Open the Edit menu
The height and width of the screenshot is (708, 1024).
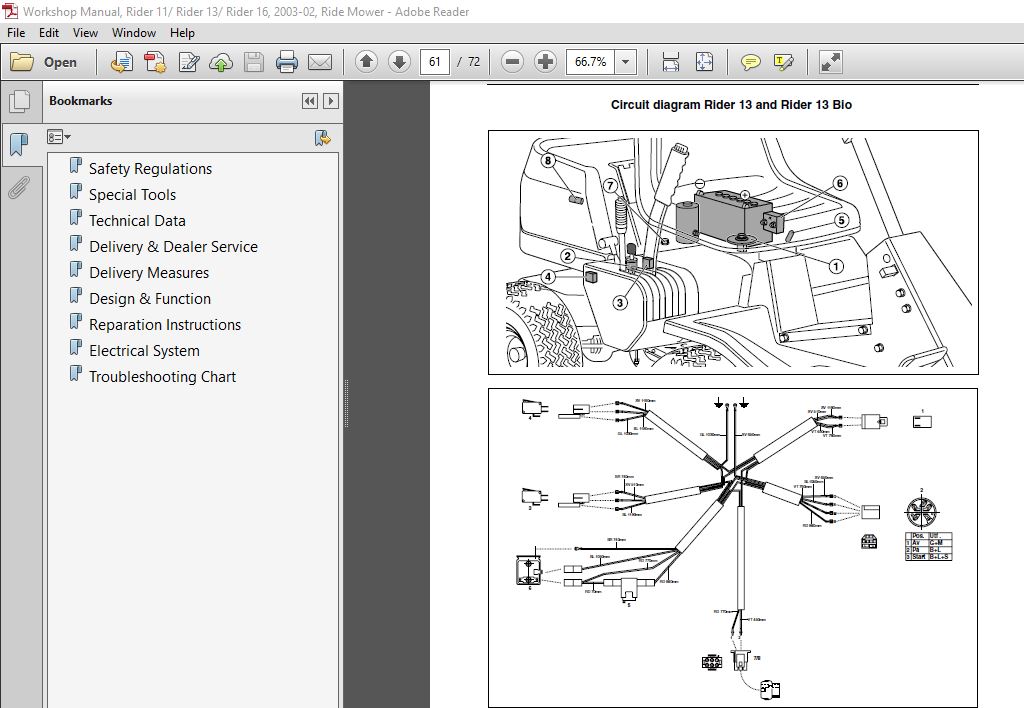(x=49, y=33)
